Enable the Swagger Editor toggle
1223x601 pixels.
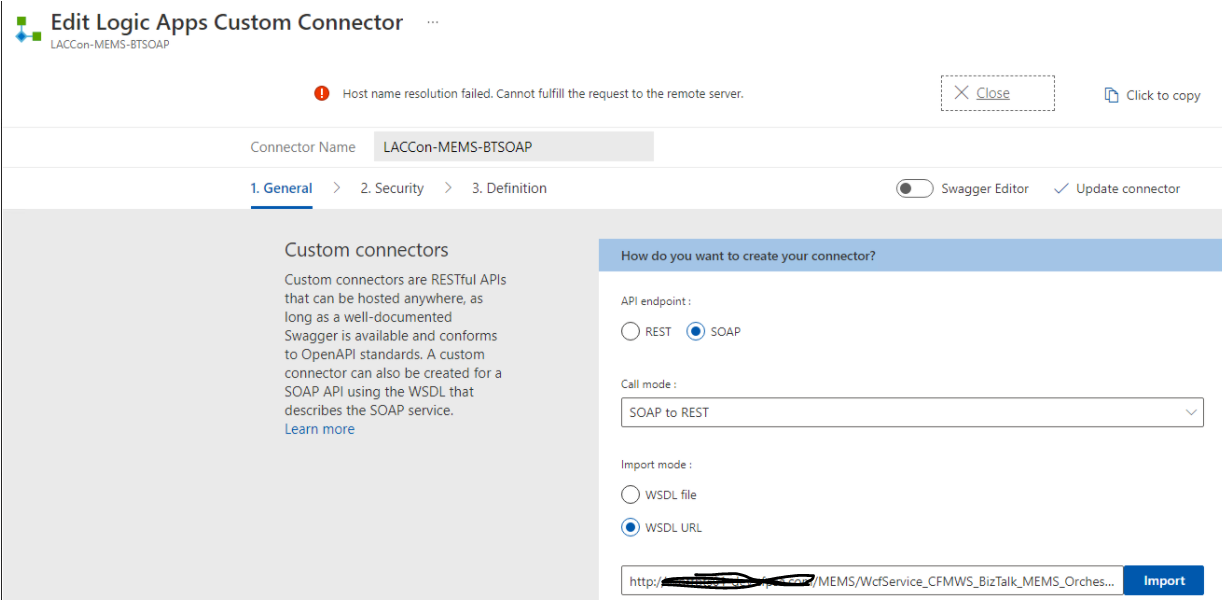coord(914,188)
